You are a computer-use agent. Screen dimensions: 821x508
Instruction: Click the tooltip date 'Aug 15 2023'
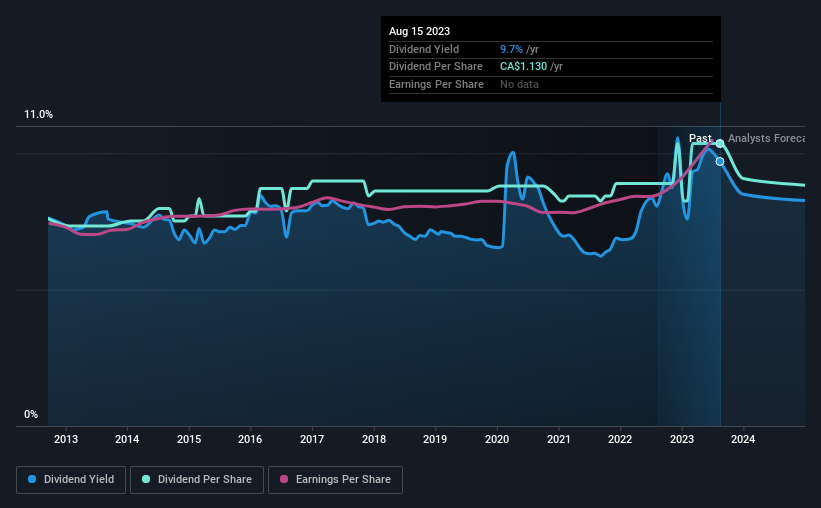(x=419, y=31)
